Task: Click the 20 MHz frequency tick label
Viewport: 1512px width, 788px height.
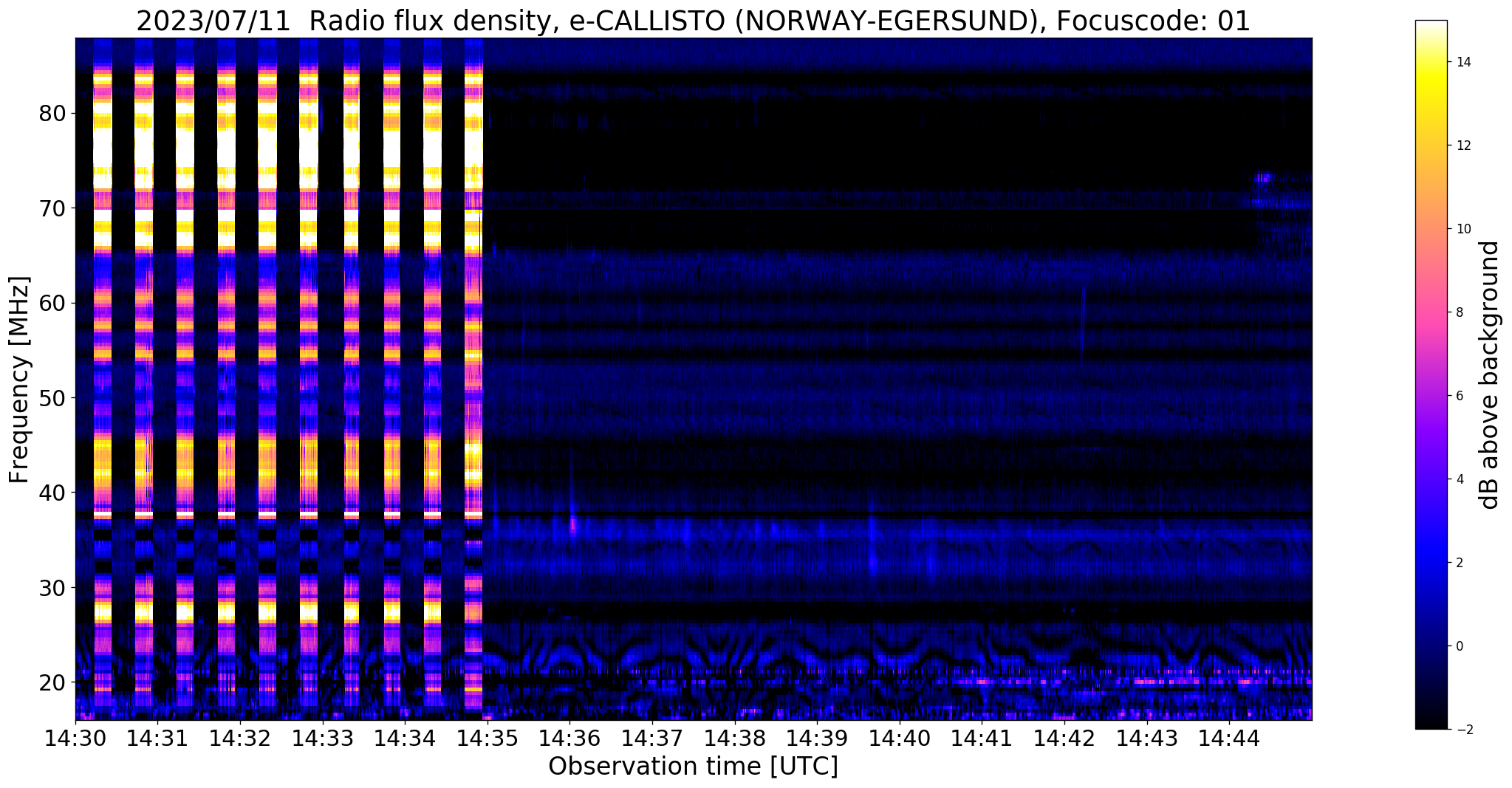Action: [x=53, y=682]
